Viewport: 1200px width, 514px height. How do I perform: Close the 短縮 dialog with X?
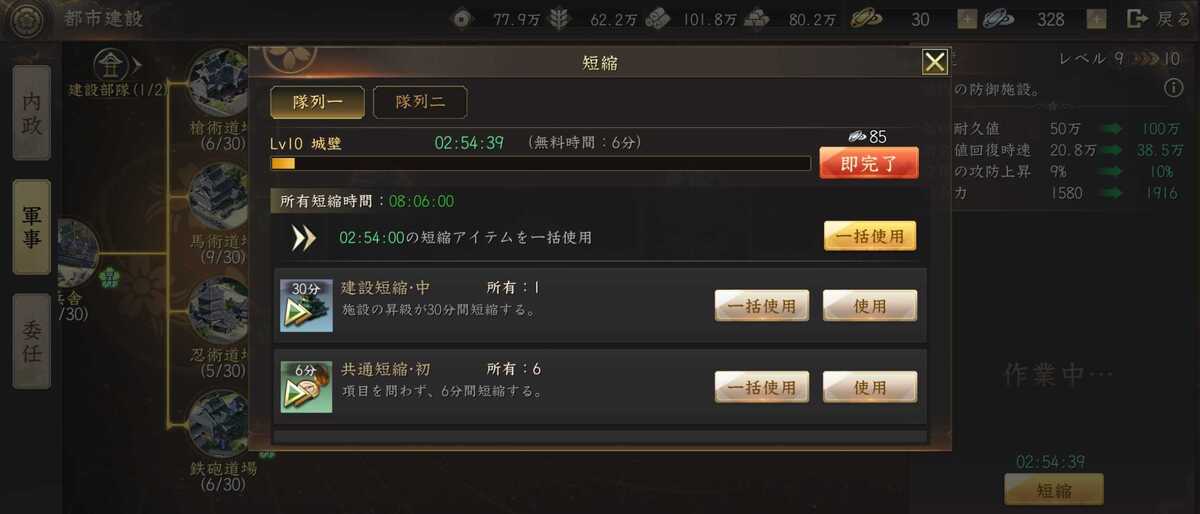935,63
